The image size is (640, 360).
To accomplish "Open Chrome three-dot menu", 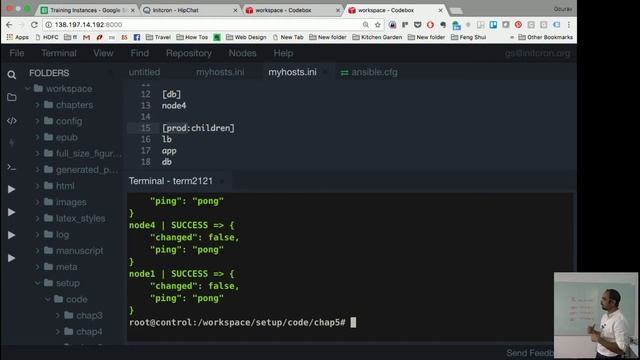I will pos(569,25).
